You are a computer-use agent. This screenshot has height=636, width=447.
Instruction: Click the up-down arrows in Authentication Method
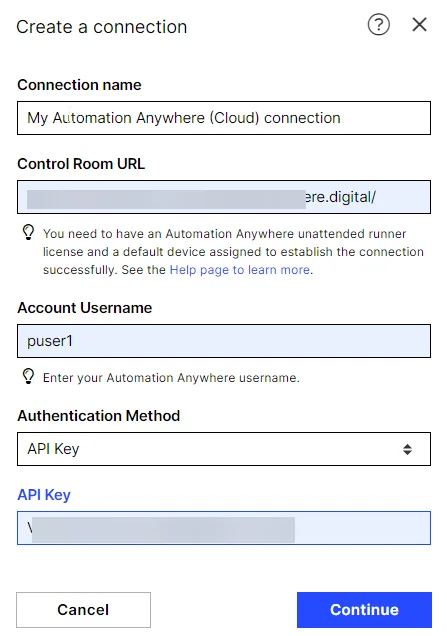(407, 449)
